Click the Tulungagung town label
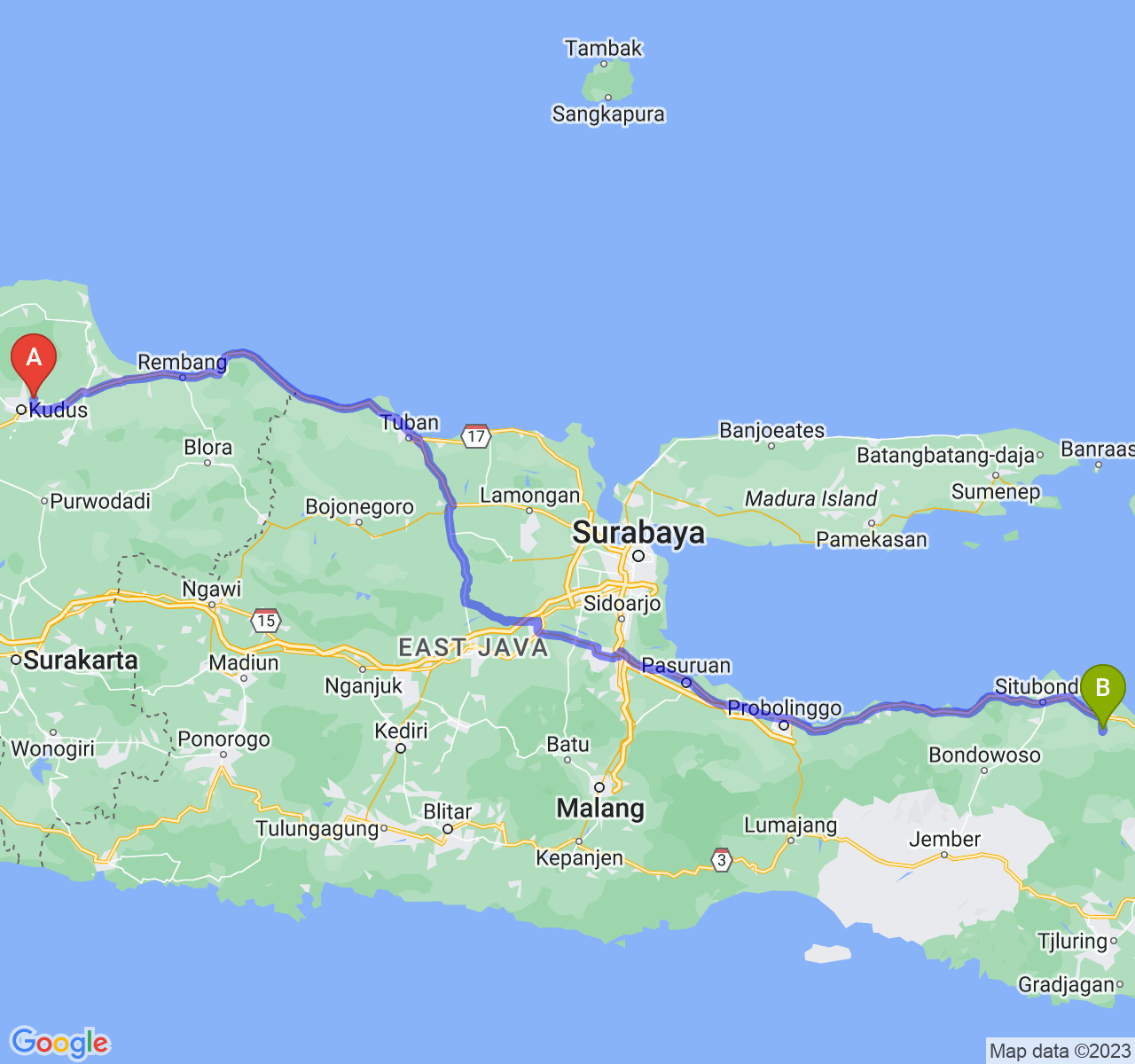 (x=317, y=829)
